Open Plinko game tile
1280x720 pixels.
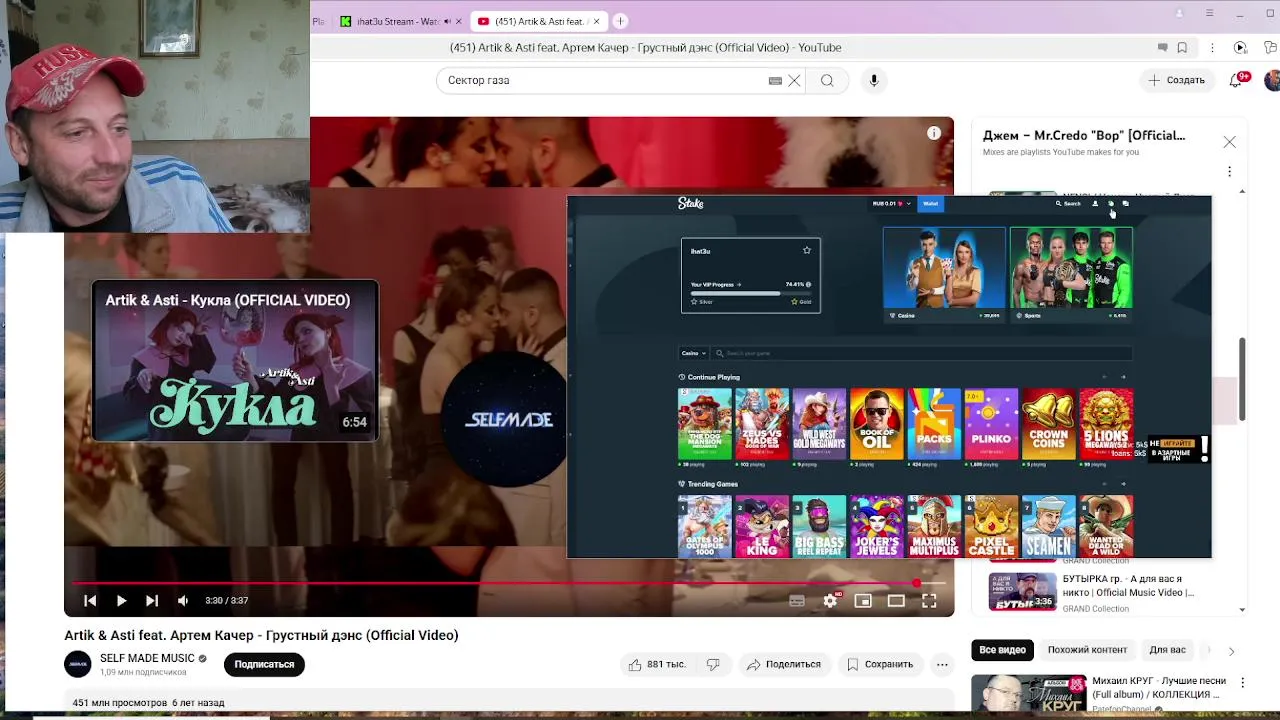(991, 424)
